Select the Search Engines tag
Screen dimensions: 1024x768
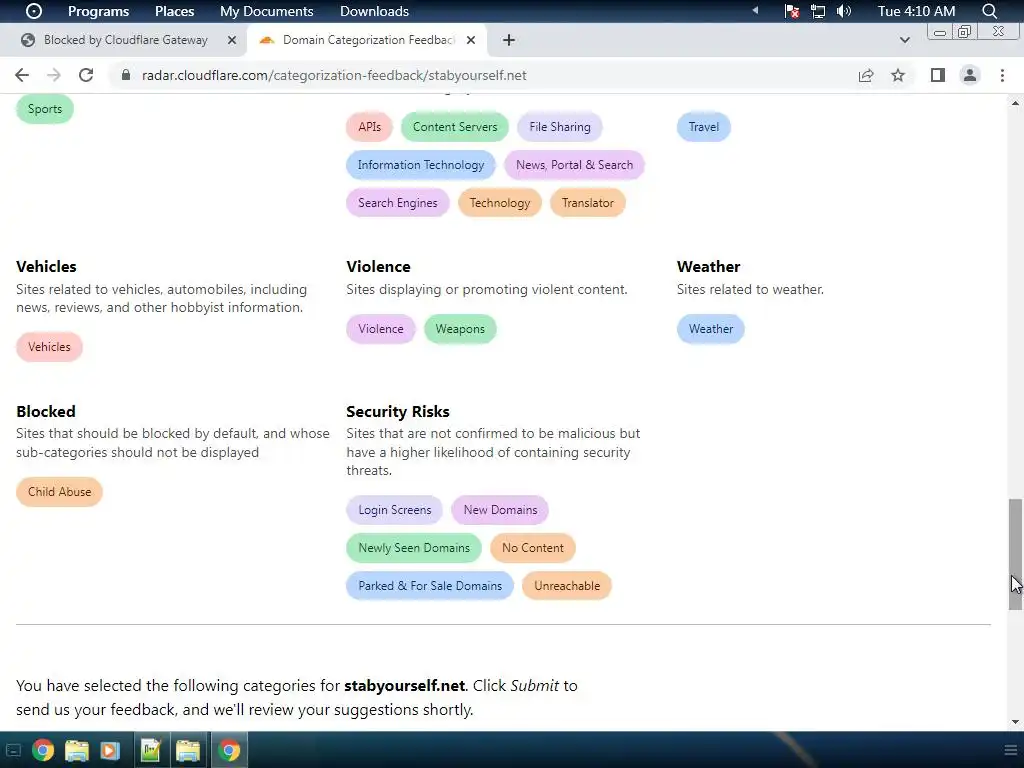[398, 202]
